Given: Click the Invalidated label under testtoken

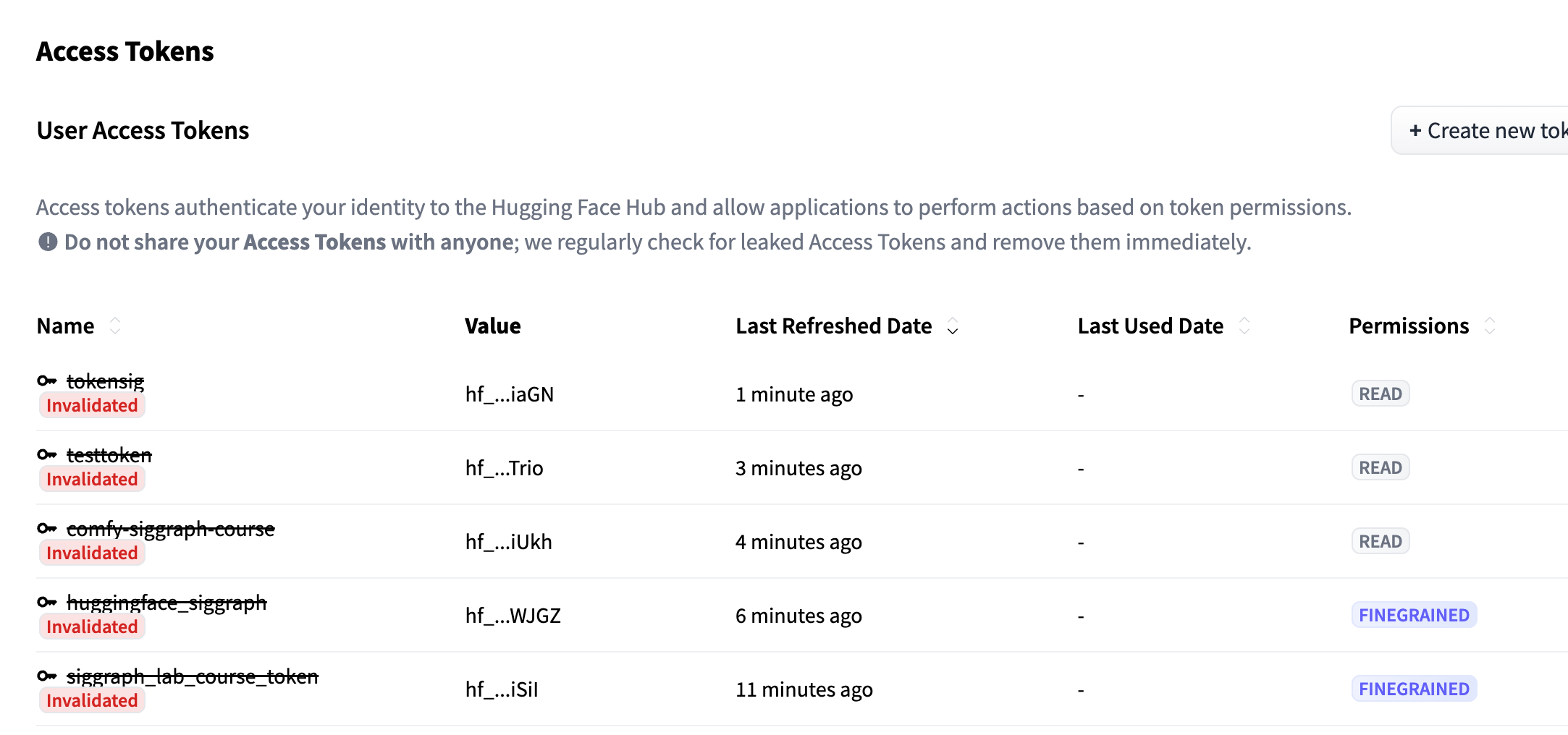Looking at the screenshot, I should [x=92, y=479].
